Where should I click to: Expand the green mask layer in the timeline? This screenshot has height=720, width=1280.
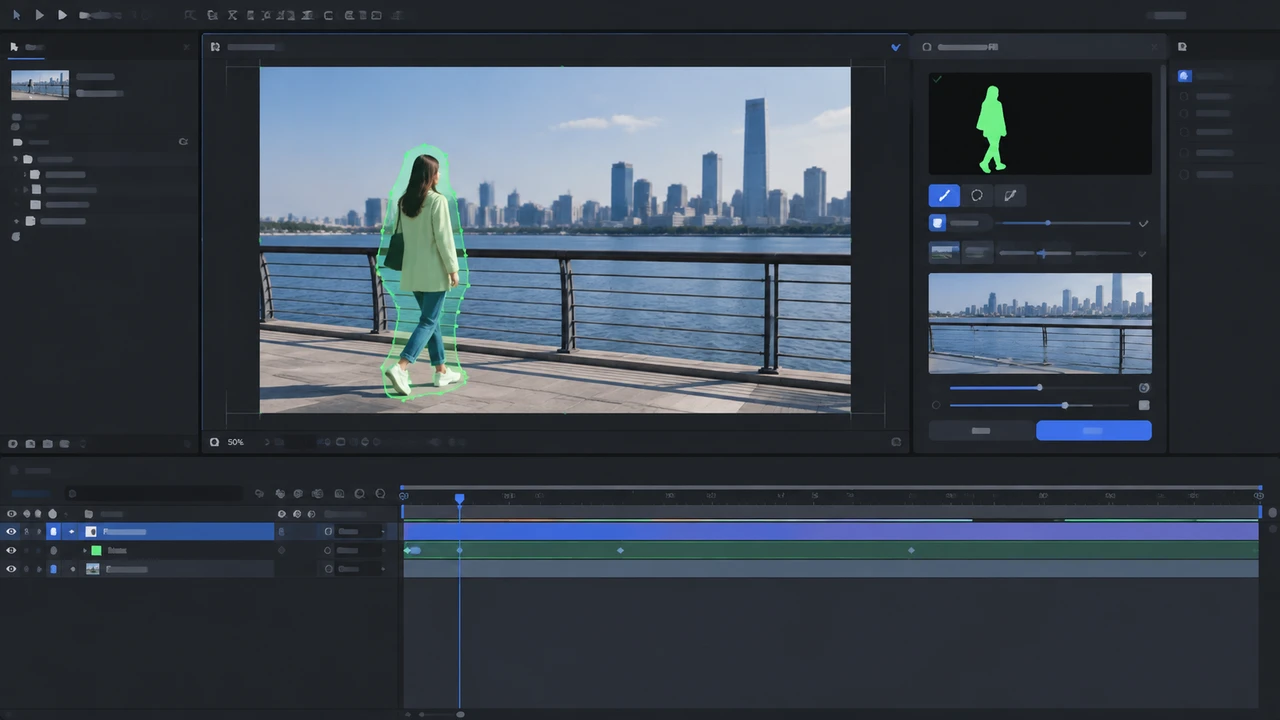84,550
